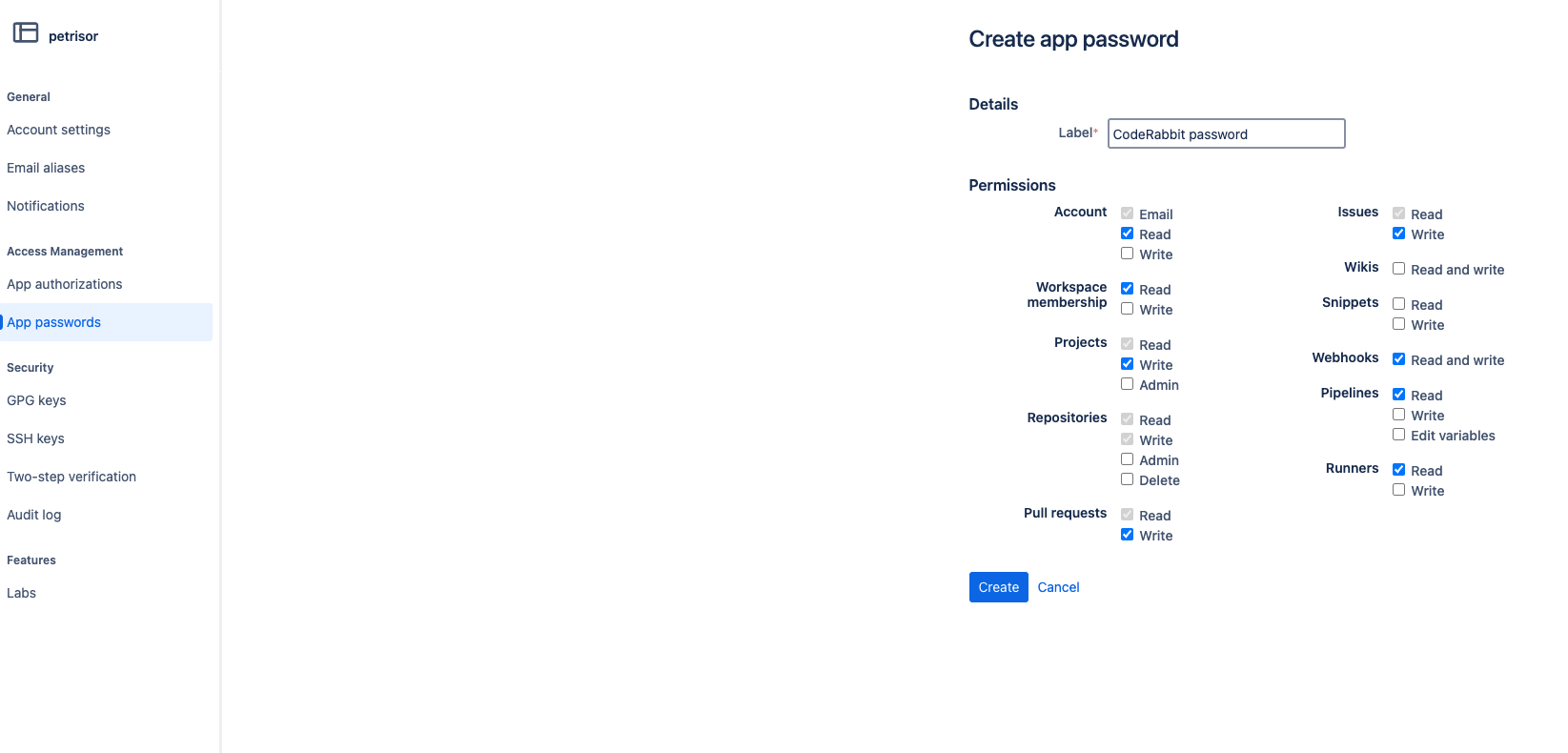Disable Write permission for Pull requests
This screenshot has width=1568, height=753.
coord(1128,535)
